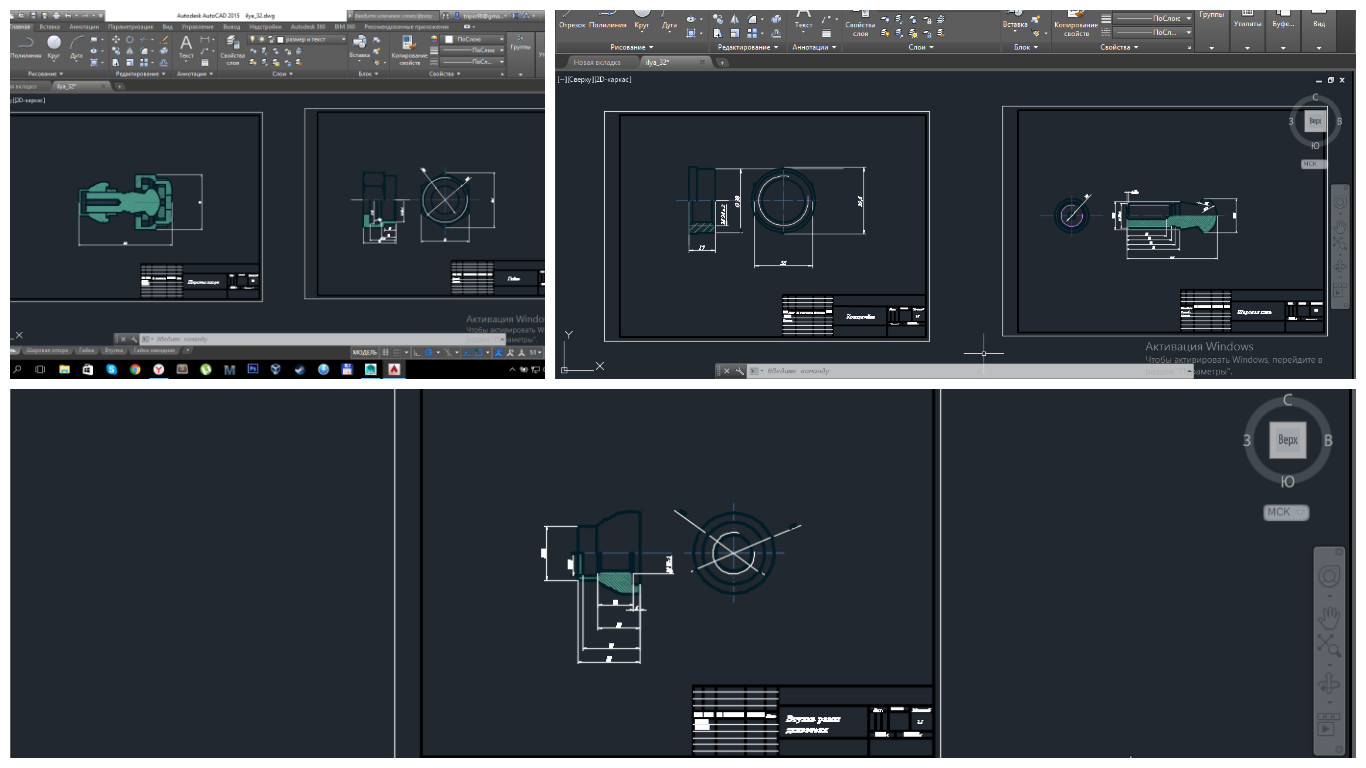Pick the Move icon in the AutoCAD 2015 titled window
Viewport: 1366px width, 768px height.
click(x=116, y=39)
